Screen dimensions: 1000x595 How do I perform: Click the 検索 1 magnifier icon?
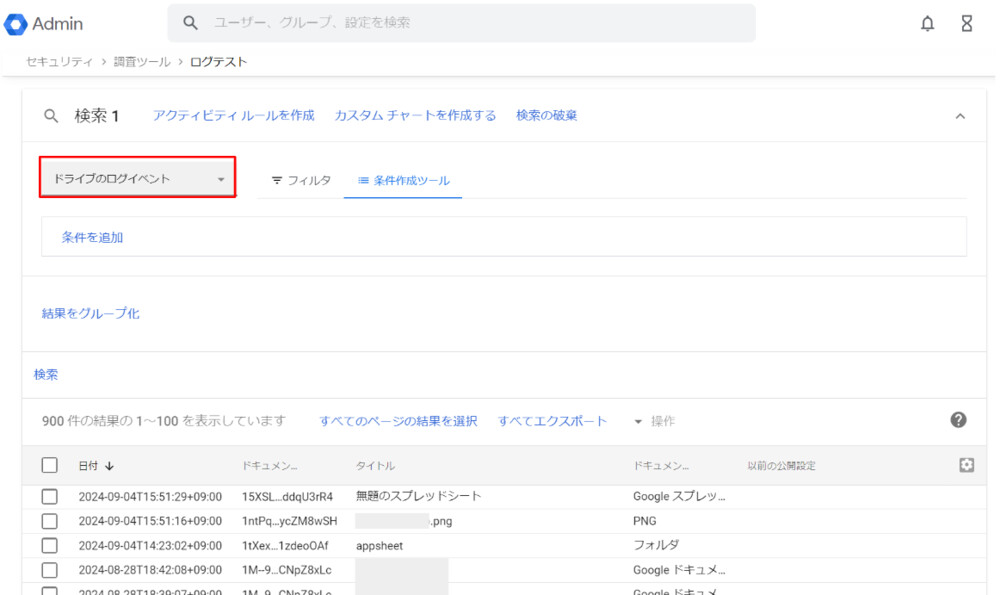(x=51, y=116)
